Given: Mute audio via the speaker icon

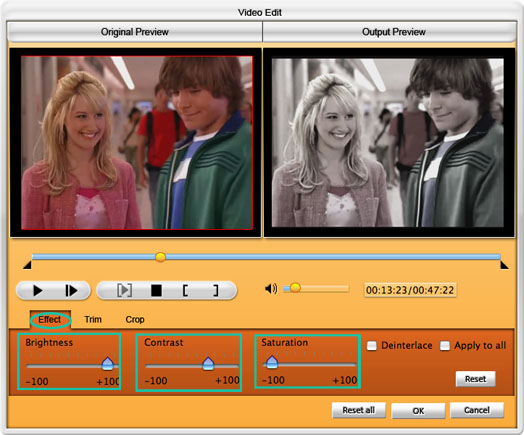Looking at the screenshot, I should [271, 288].
